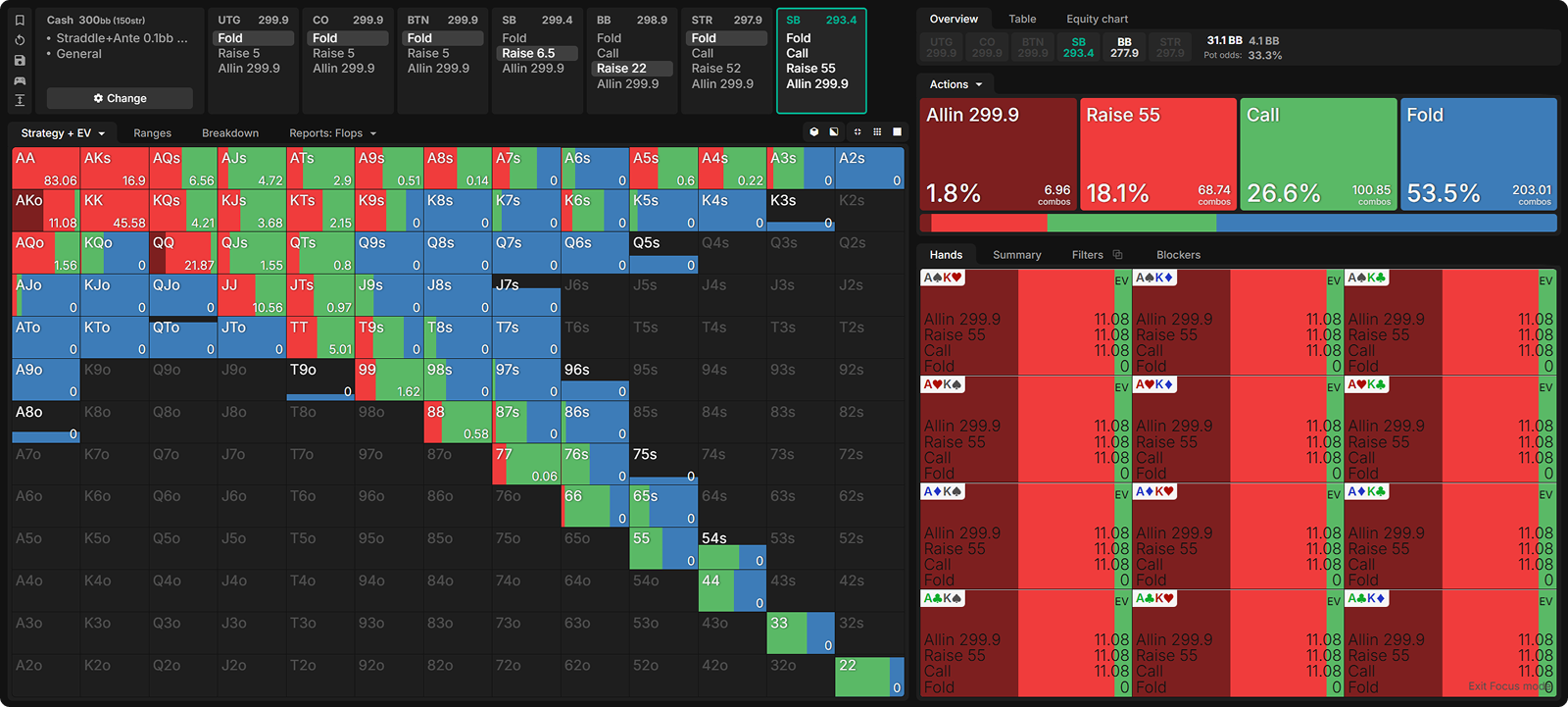Click the diagonal split square view icon
Viewport: 1568px width, 707px height.
[834, 131]
